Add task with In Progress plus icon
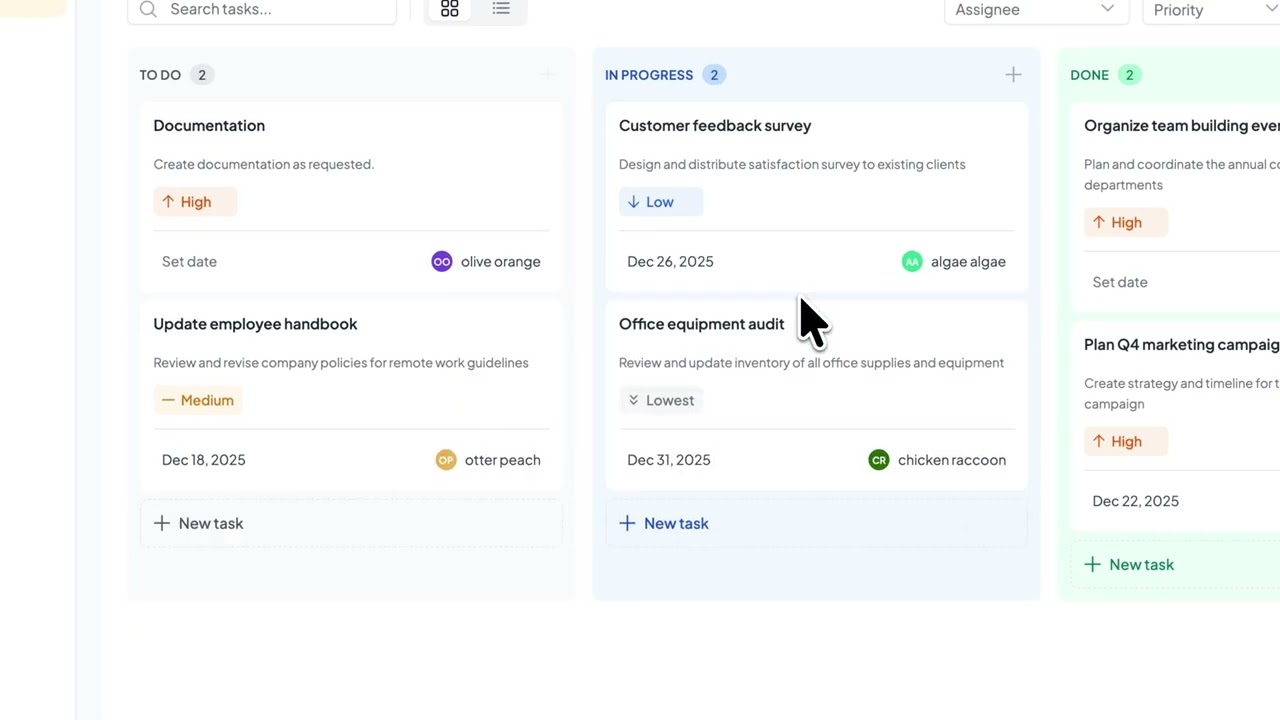 pyautogui.click(x=1013, y=75)
